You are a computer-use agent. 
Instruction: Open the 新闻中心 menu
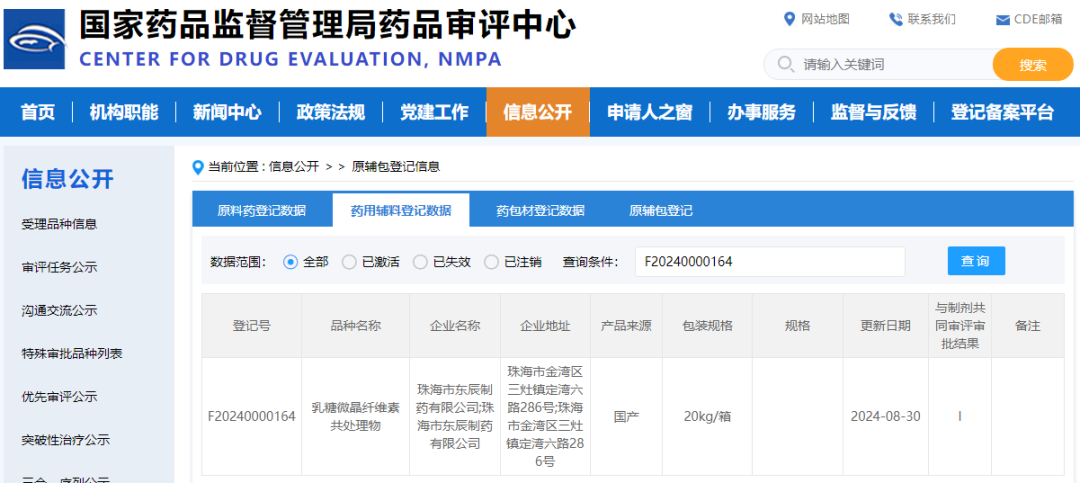coord(227,112)
